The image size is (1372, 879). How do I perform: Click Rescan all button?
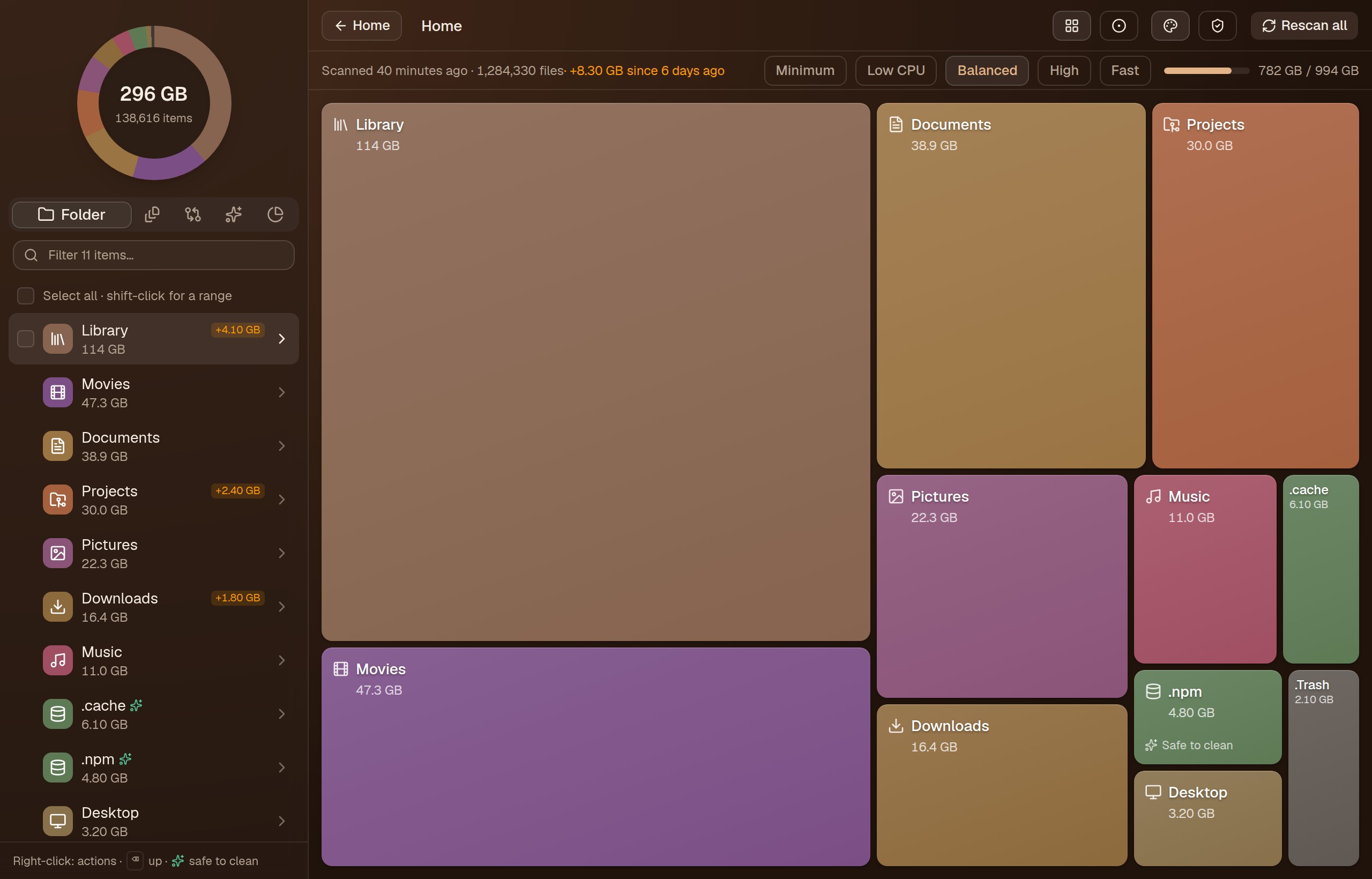tap(1304, 26)
